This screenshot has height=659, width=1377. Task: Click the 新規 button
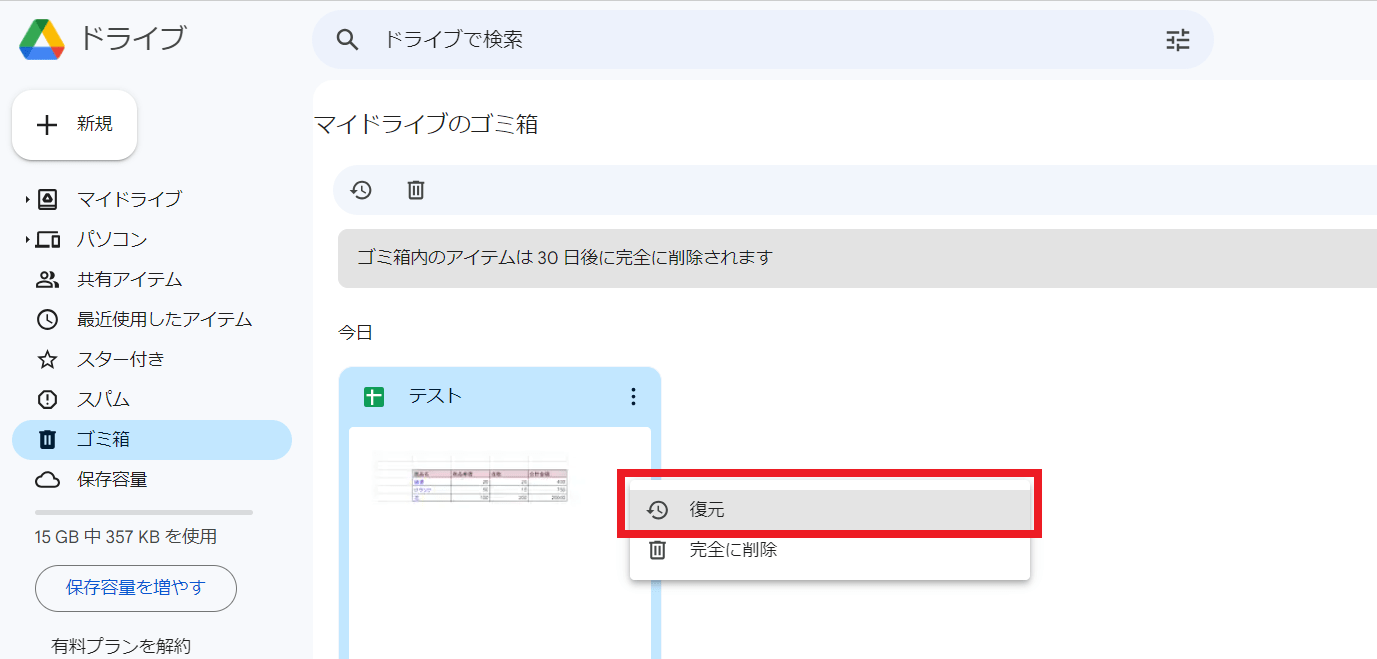pyautogui.click(x=75, y=125)
